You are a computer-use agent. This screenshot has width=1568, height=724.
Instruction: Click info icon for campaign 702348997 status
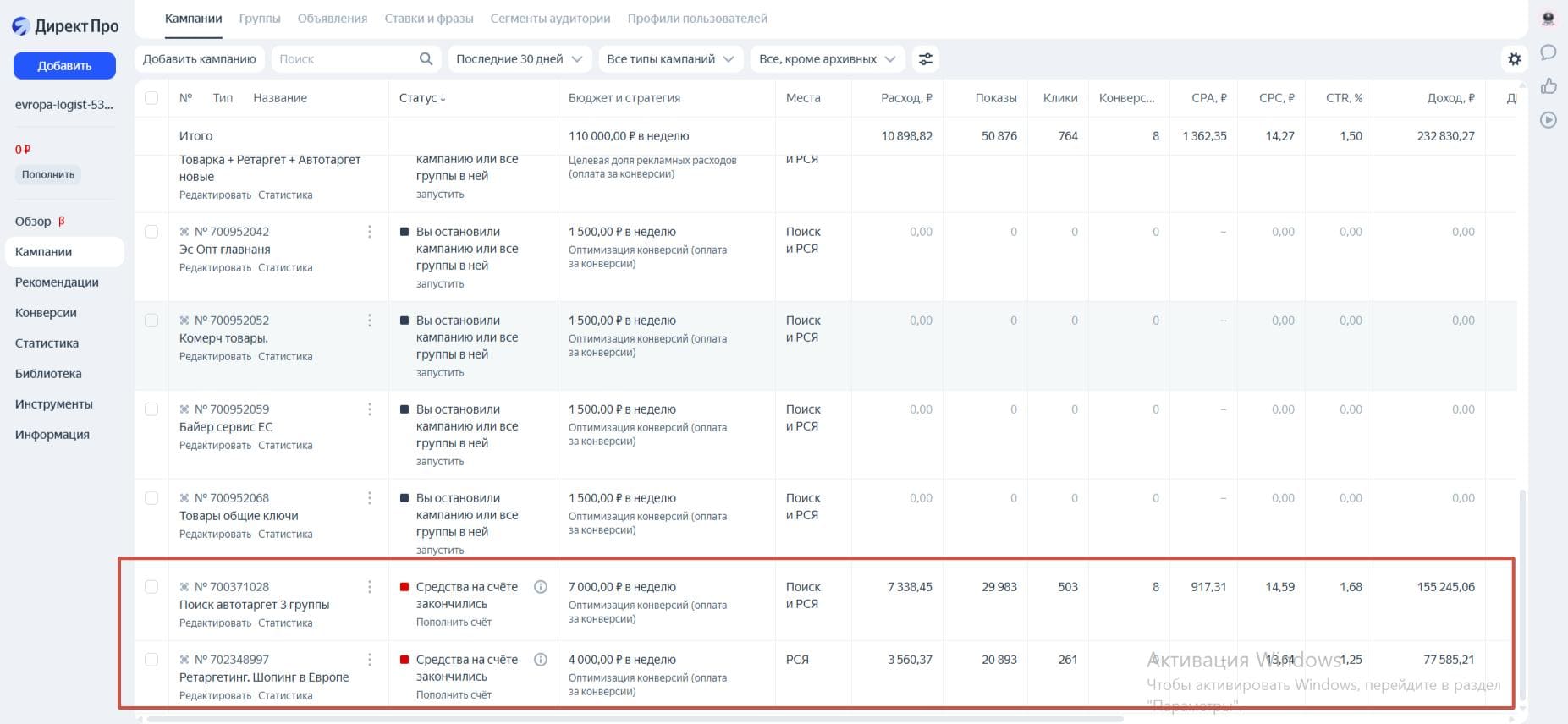tap(541, 660)
